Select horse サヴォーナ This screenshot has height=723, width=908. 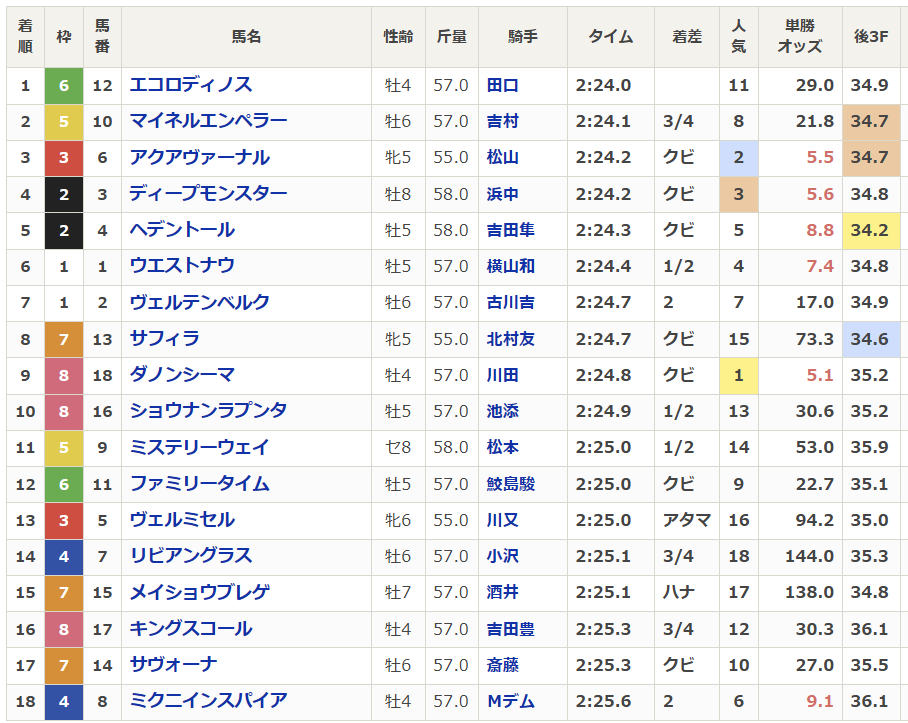[x=173, y=665]
